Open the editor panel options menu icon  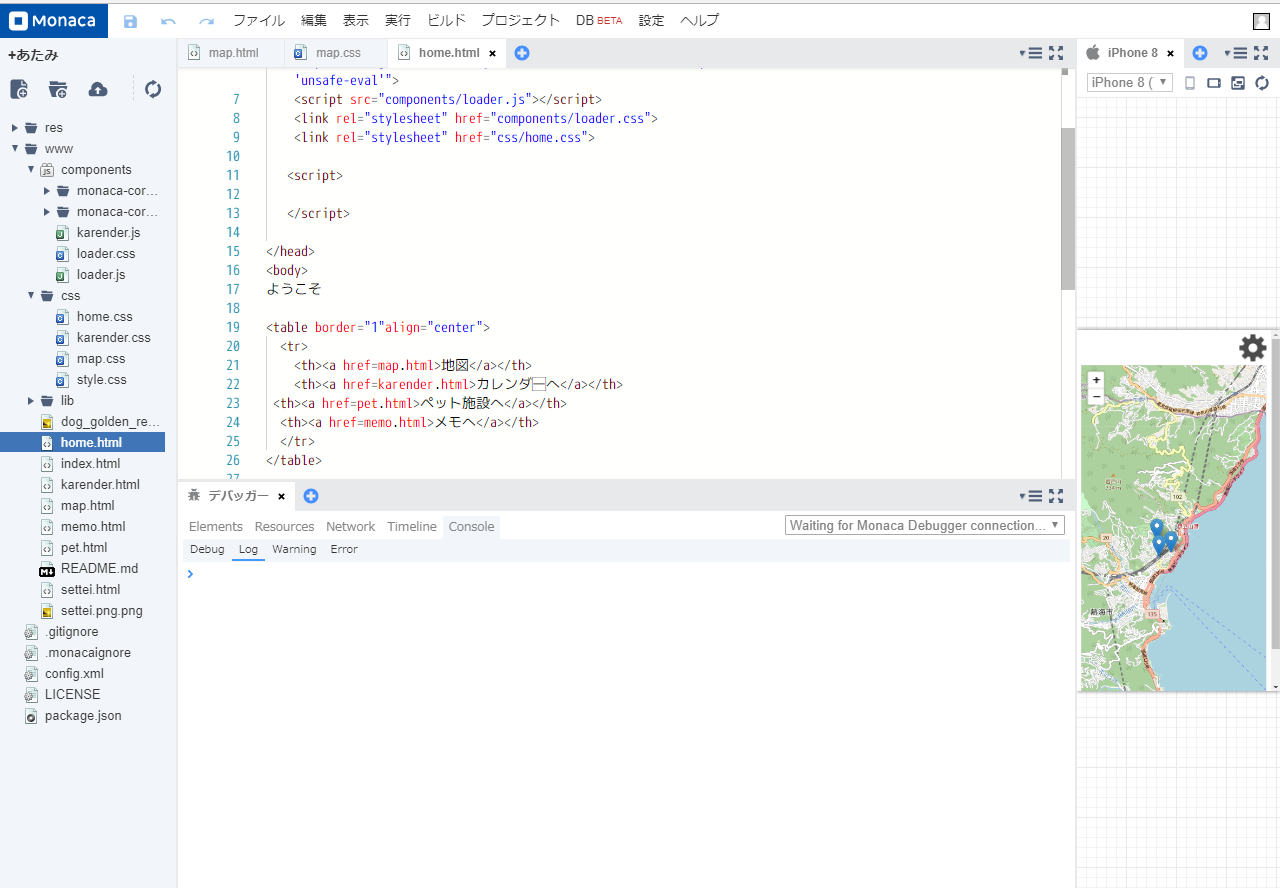[1032, 53]
